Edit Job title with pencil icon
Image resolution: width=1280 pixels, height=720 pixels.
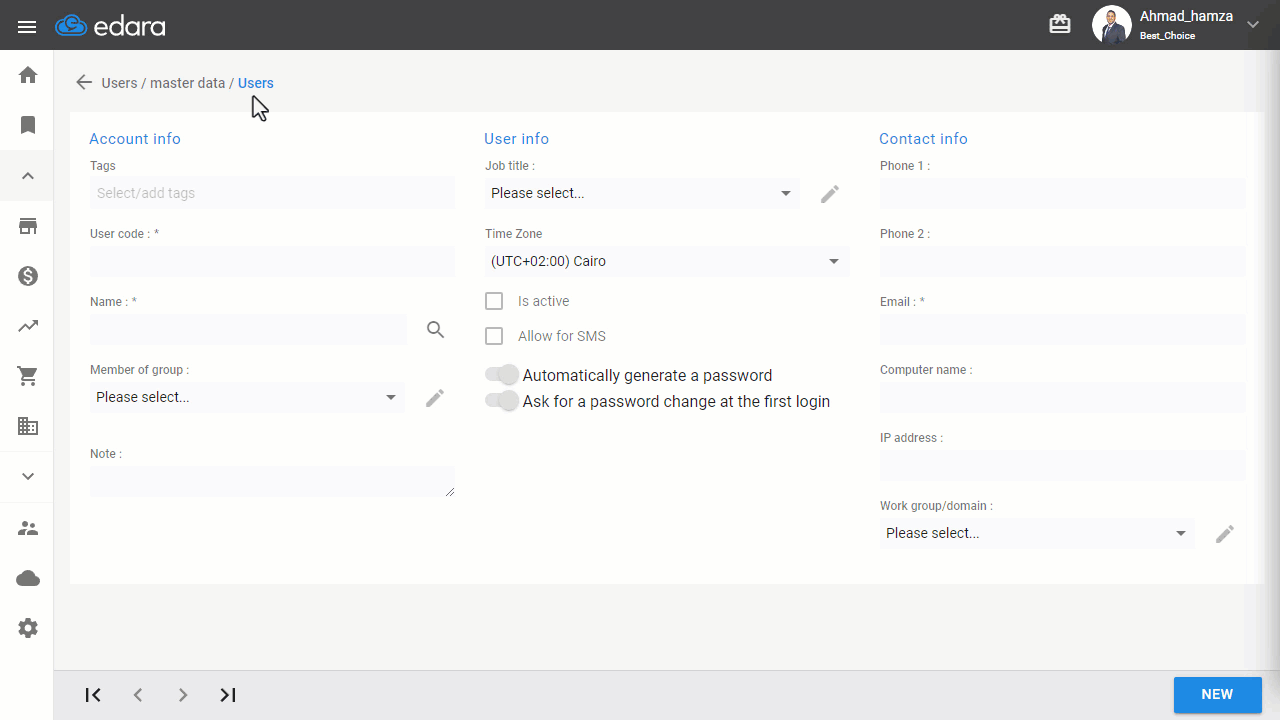830,194
